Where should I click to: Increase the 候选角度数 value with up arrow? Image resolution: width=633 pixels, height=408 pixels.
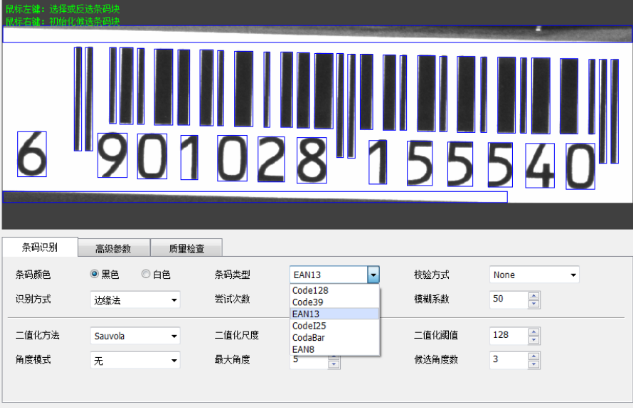(x=534, y=356)
